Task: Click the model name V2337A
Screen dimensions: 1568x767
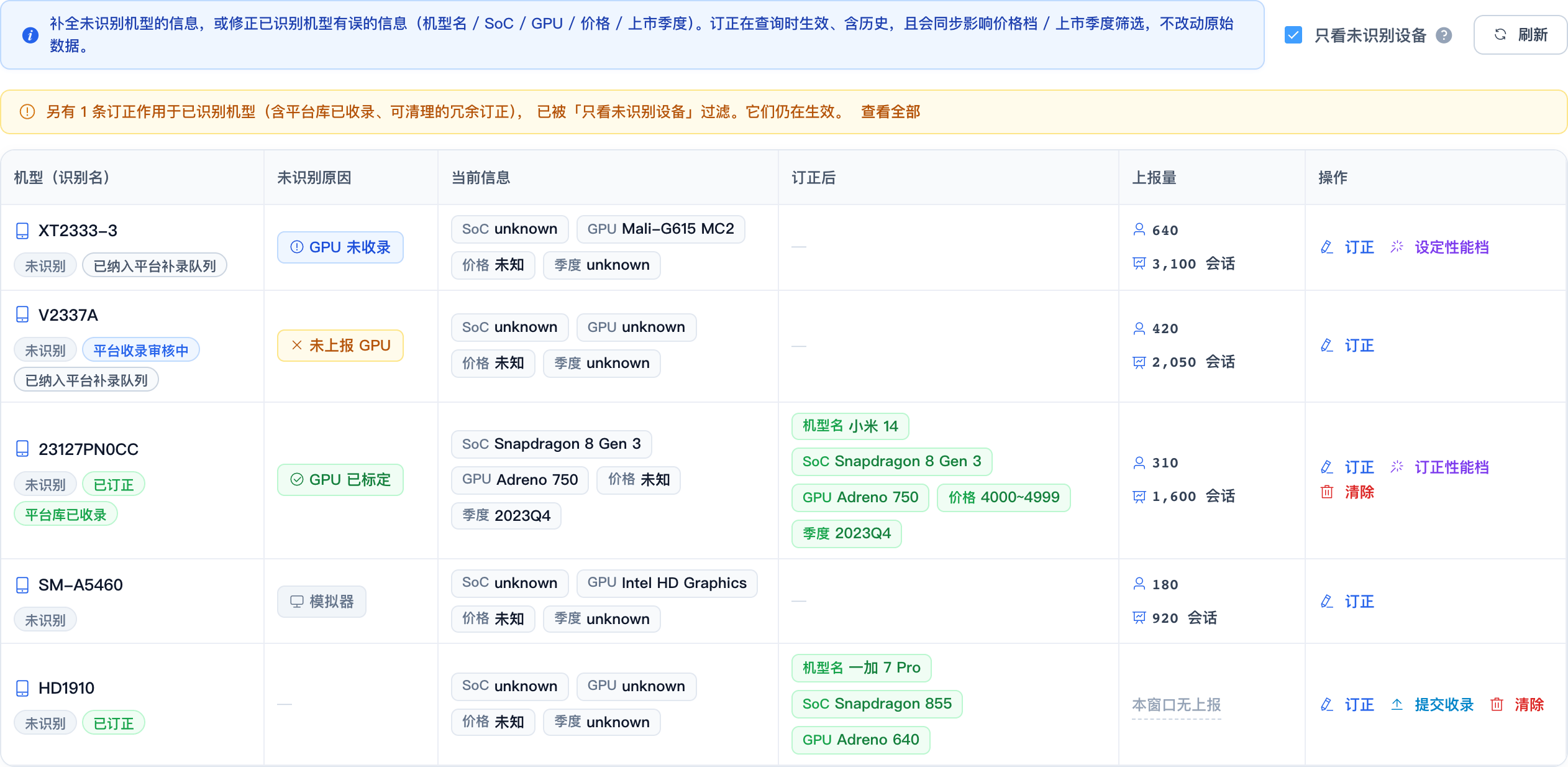Action: coord(68,315)
